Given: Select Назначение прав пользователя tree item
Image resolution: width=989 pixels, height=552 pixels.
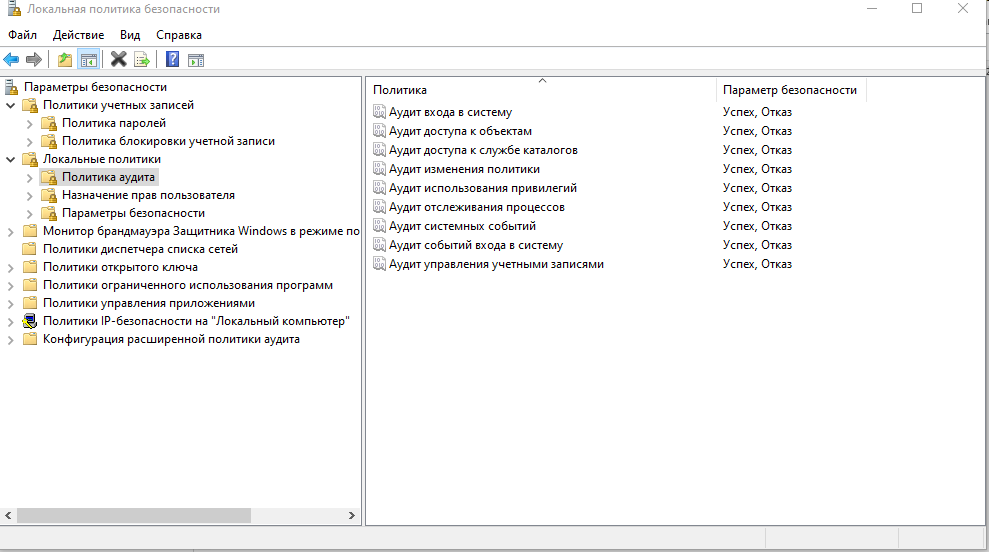Looking at the screenshot, I should pyautogui.click(x=148, y=195).
